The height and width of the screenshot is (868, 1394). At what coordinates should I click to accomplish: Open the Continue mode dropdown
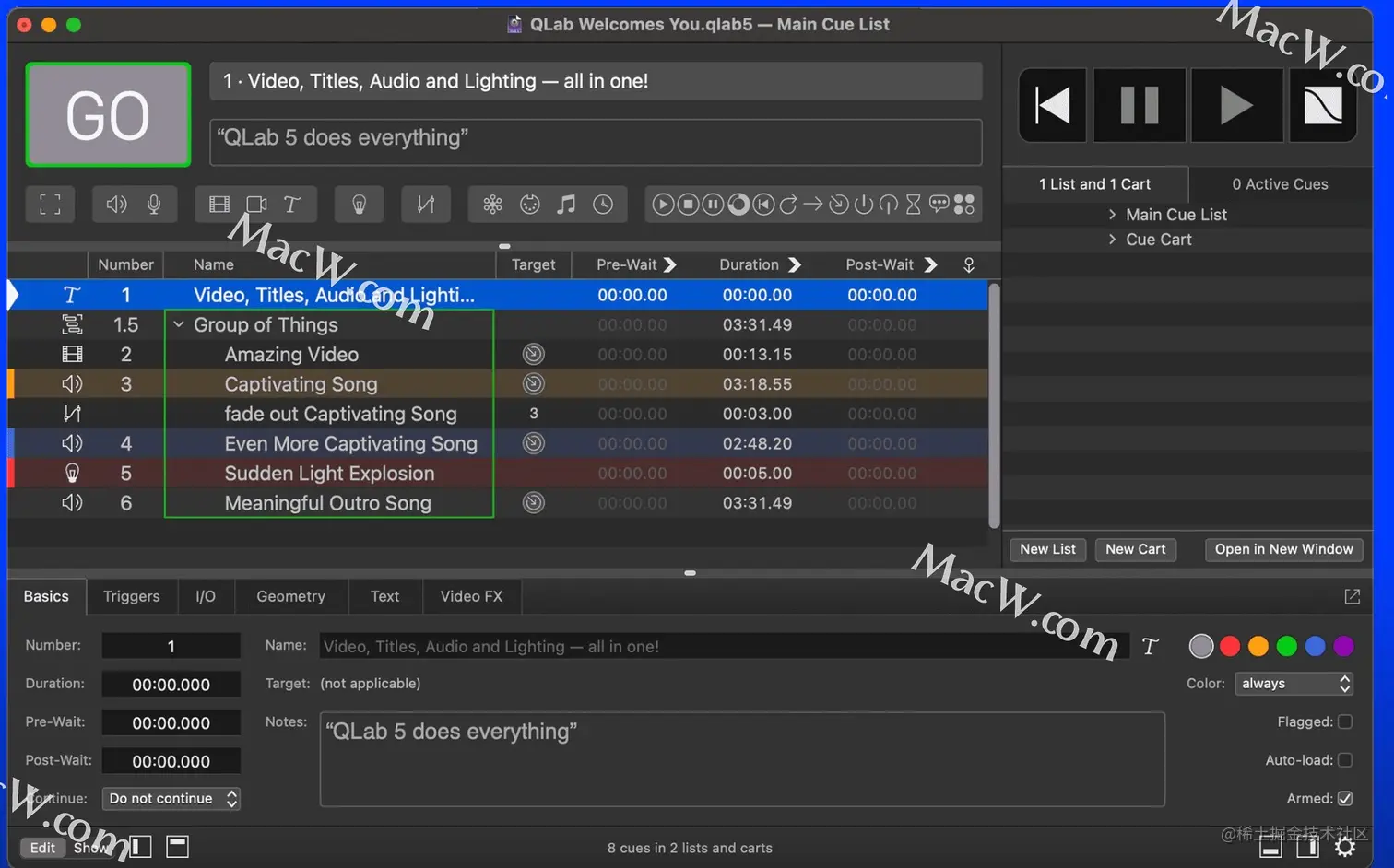171,799
